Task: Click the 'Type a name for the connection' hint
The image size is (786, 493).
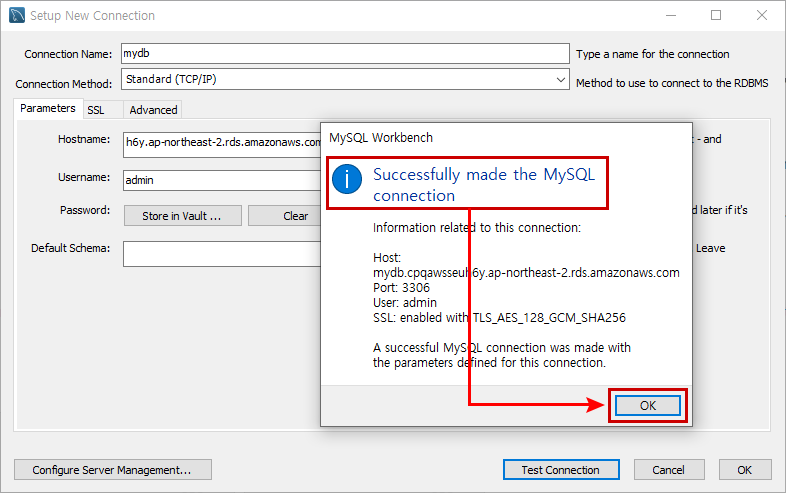Action: [653, 54]
